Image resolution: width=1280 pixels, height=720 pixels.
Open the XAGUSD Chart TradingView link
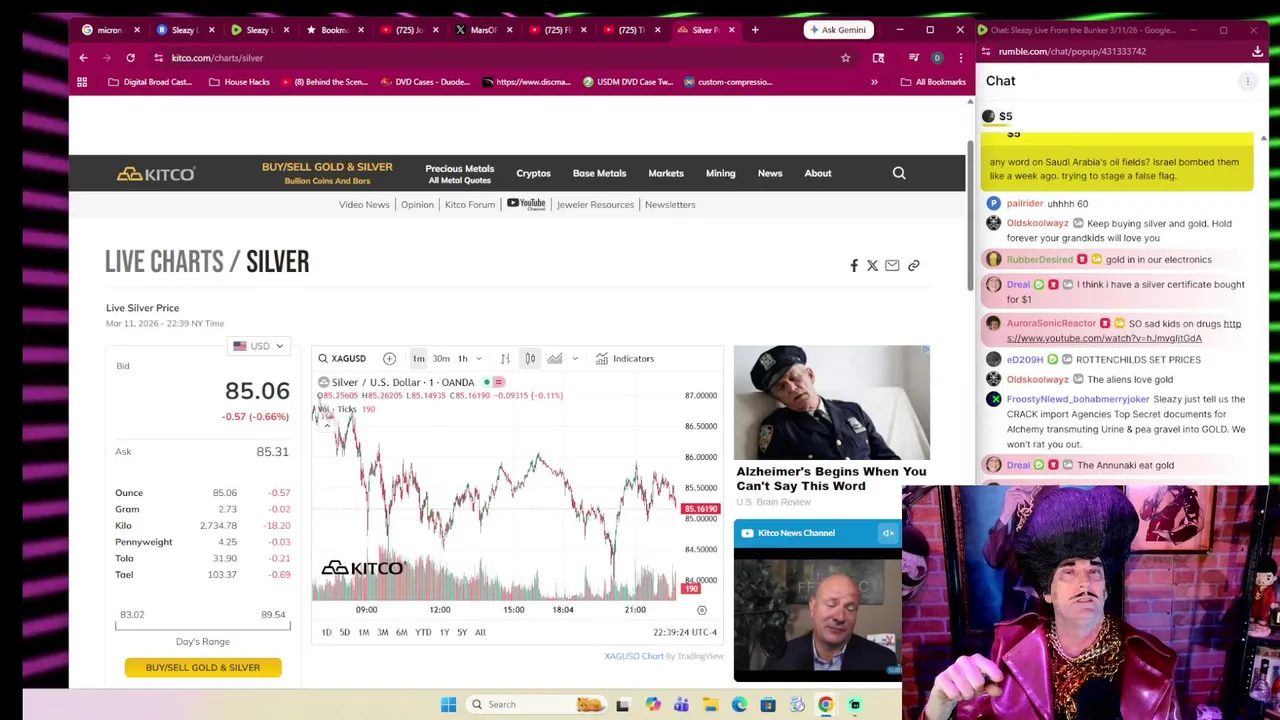click(634, 656)
